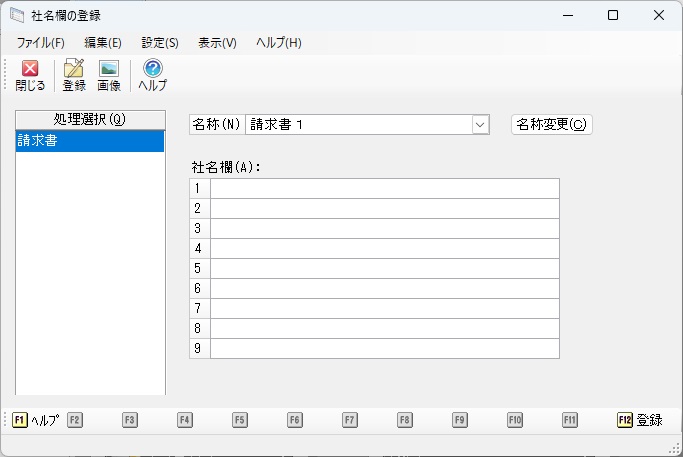
Task: Maximize the 社名欄の登録 window
Action: [x=613, y=15]
